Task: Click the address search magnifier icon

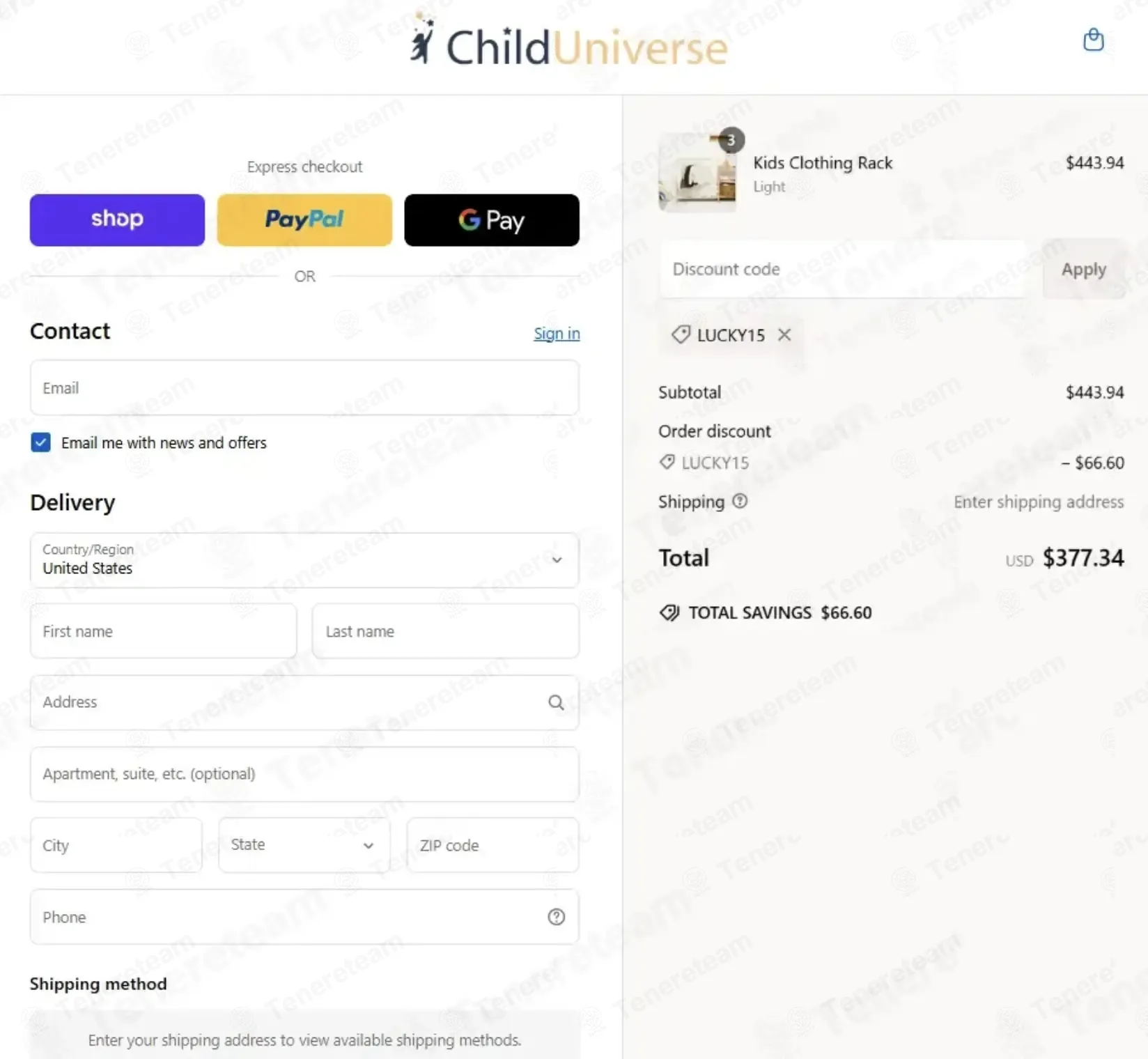Action: tap(556, 702)
